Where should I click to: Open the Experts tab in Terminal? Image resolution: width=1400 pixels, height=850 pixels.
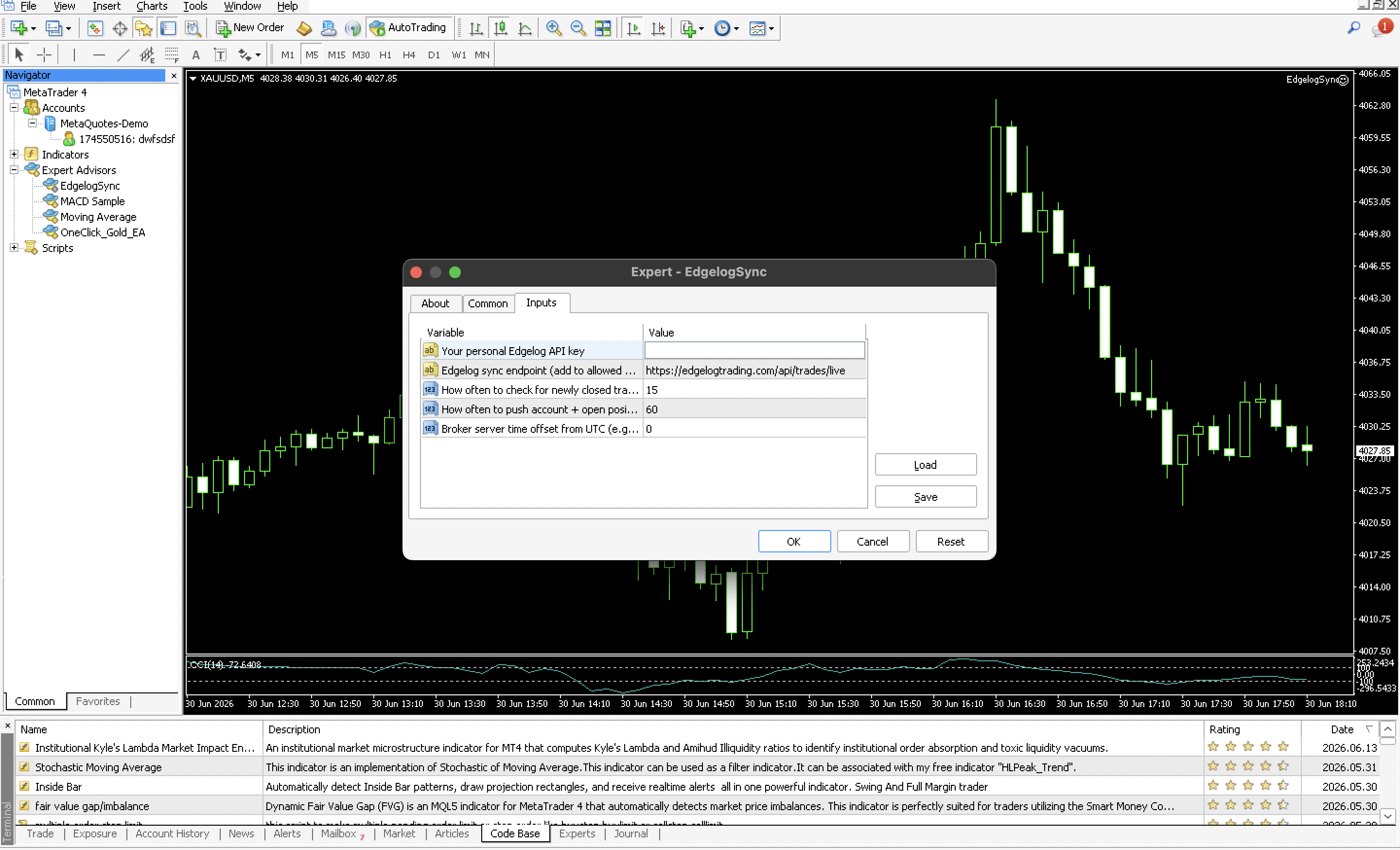[x=577, y=833]
